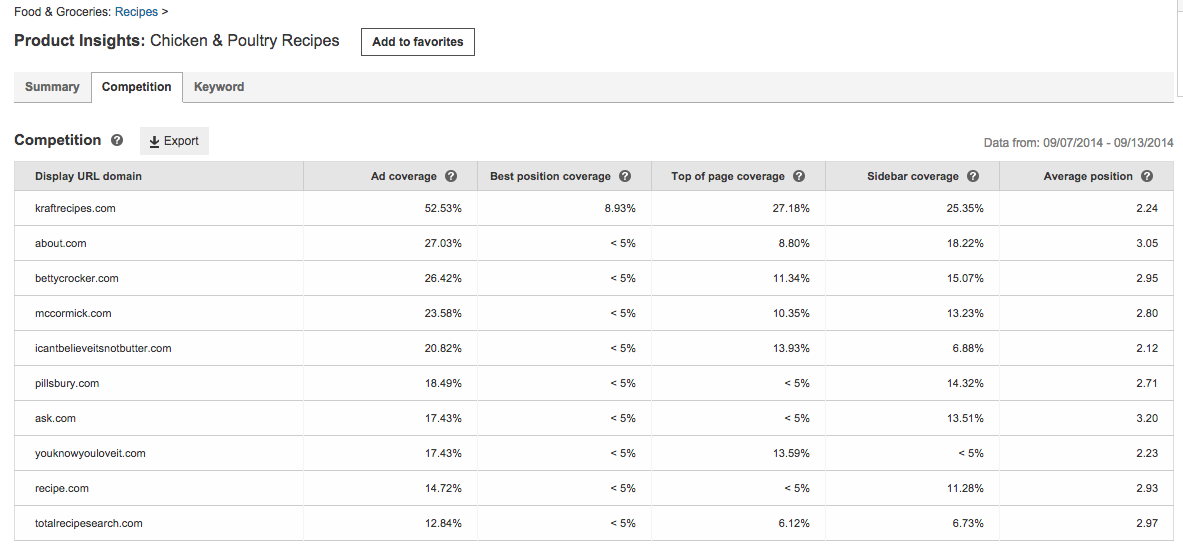The height and width of the screenshot is (550, 1183).
Task: Click the icantbelieveitsnotbutter.com domain entry
Action: click(103, 348)
